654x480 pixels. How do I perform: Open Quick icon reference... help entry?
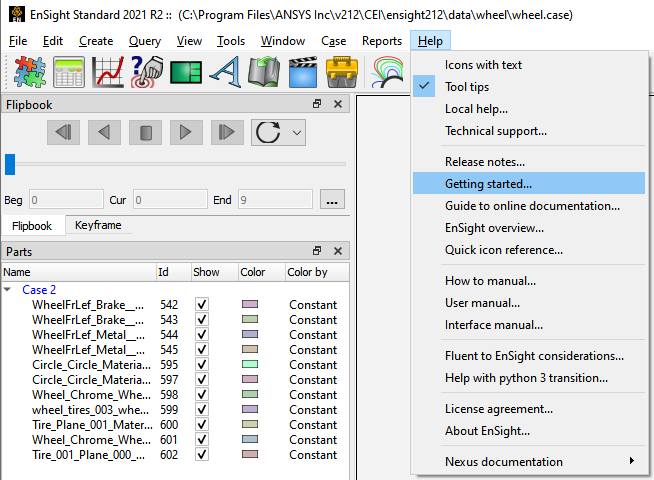coord(529,250)
